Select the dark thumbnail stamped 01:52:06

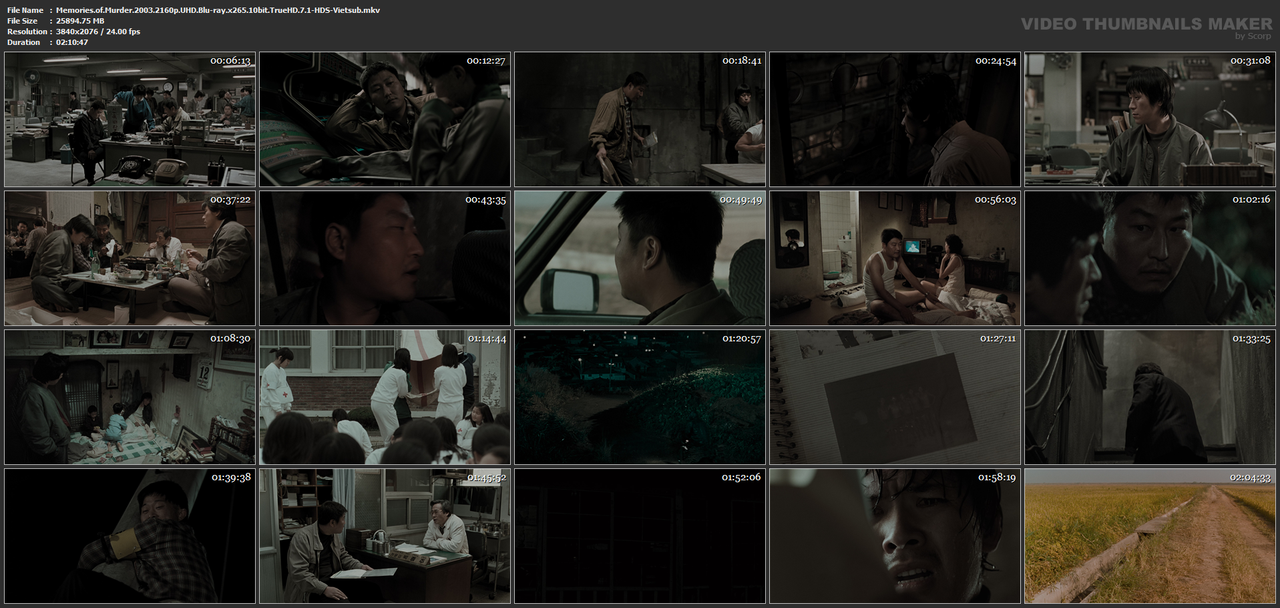click(640, 536)
